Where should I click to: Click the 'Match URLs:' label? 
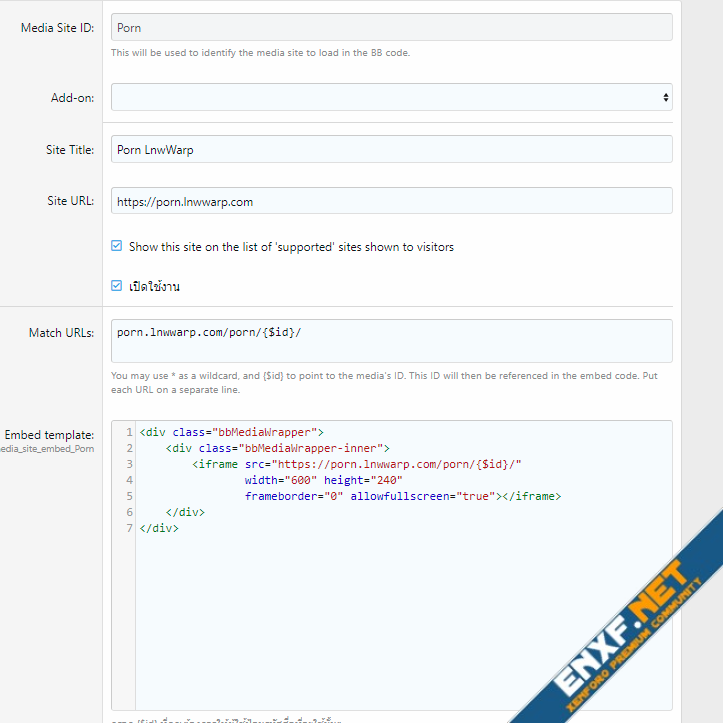coord(61,333)
